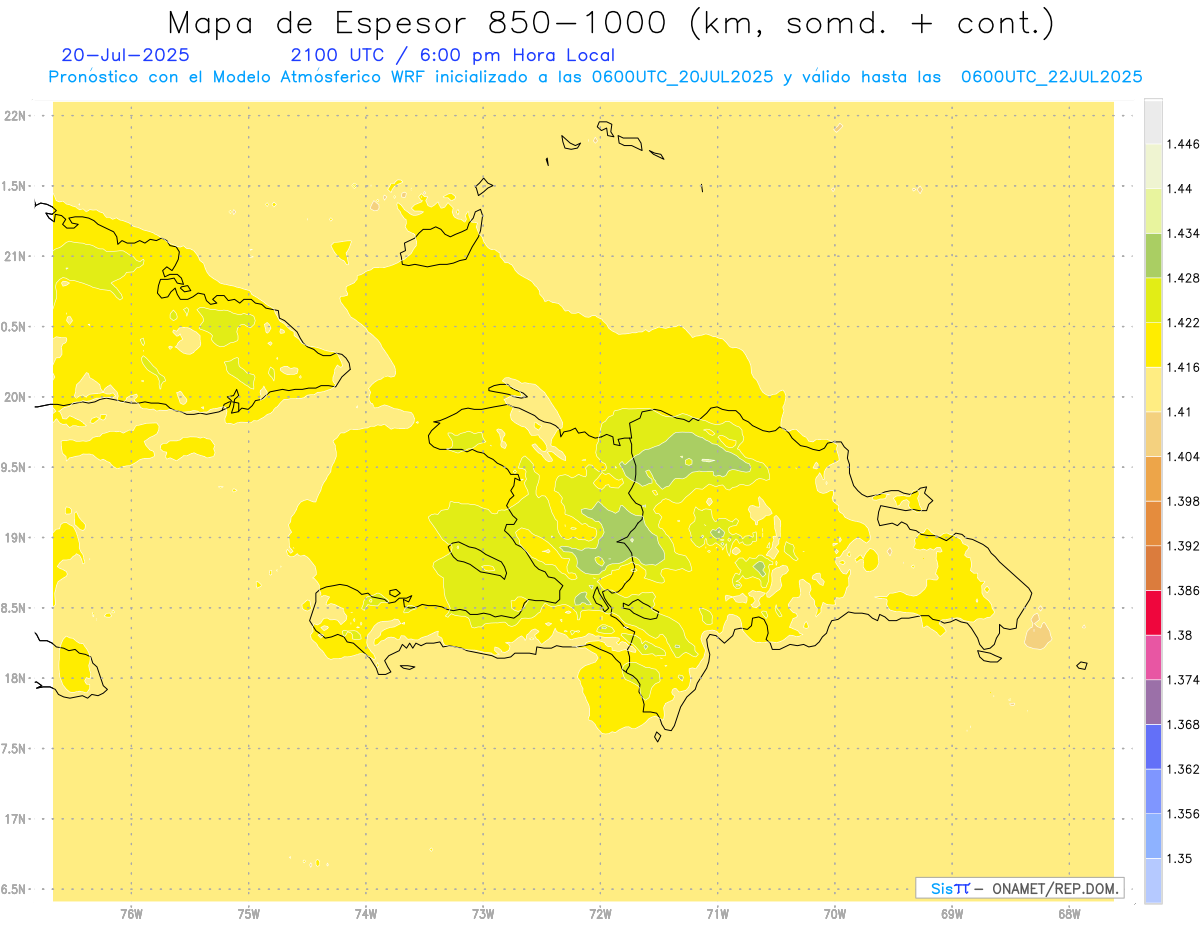Click colorbar value "1.374"
The height and width of the screenshot is (927, 1200).
pos(1183,680)
